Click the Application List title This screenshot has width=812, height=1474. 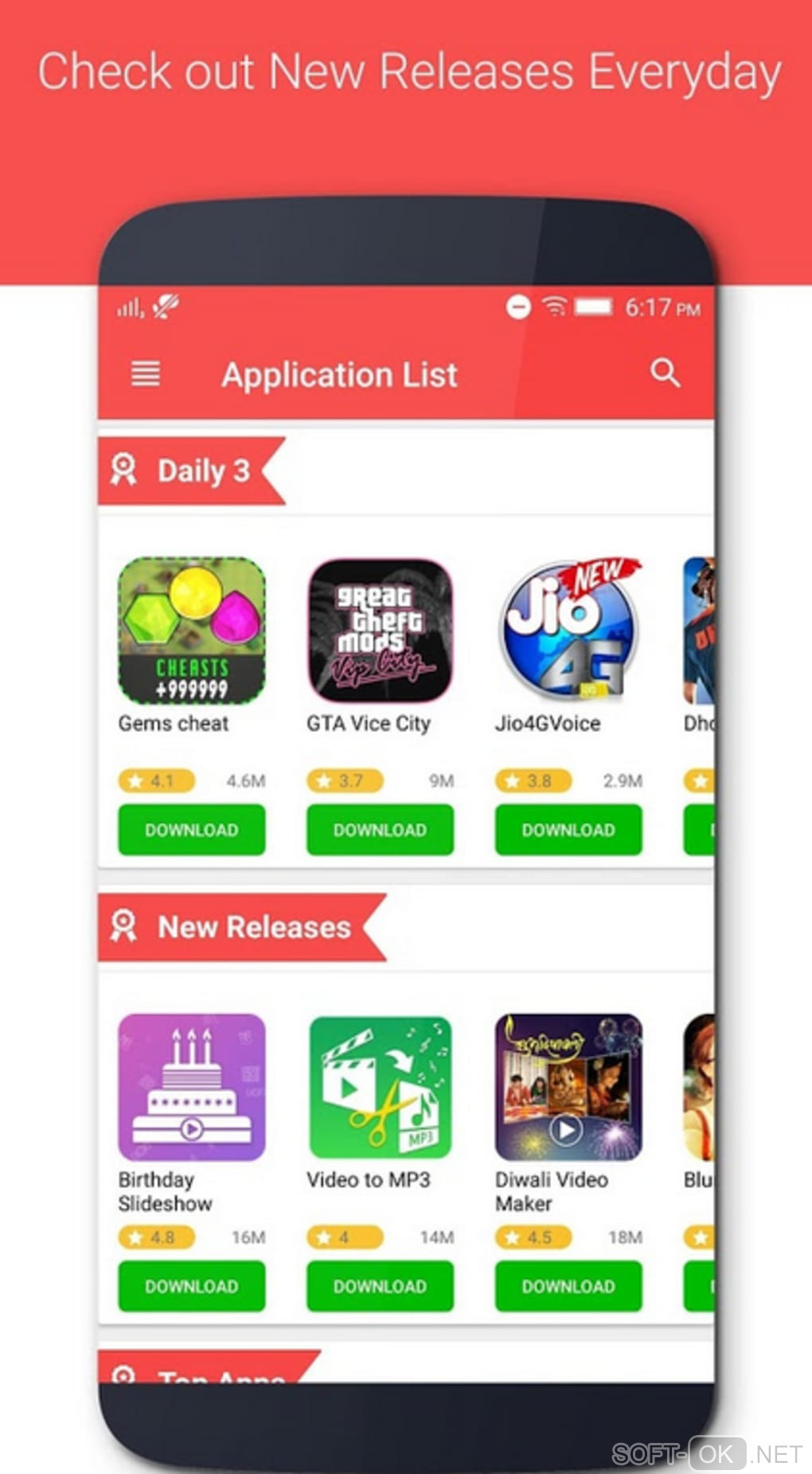pyautogui.click(x=339, y=374)
